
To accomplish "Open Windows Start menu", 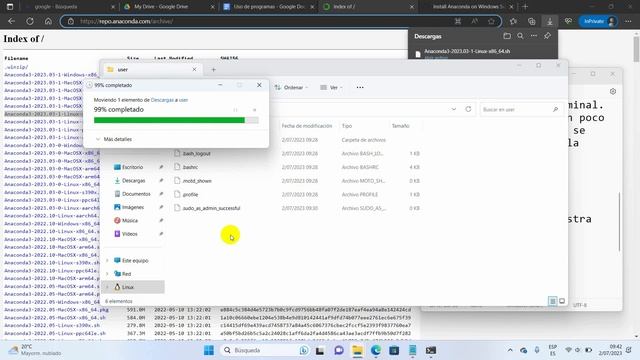I will [x=209, y=350].
